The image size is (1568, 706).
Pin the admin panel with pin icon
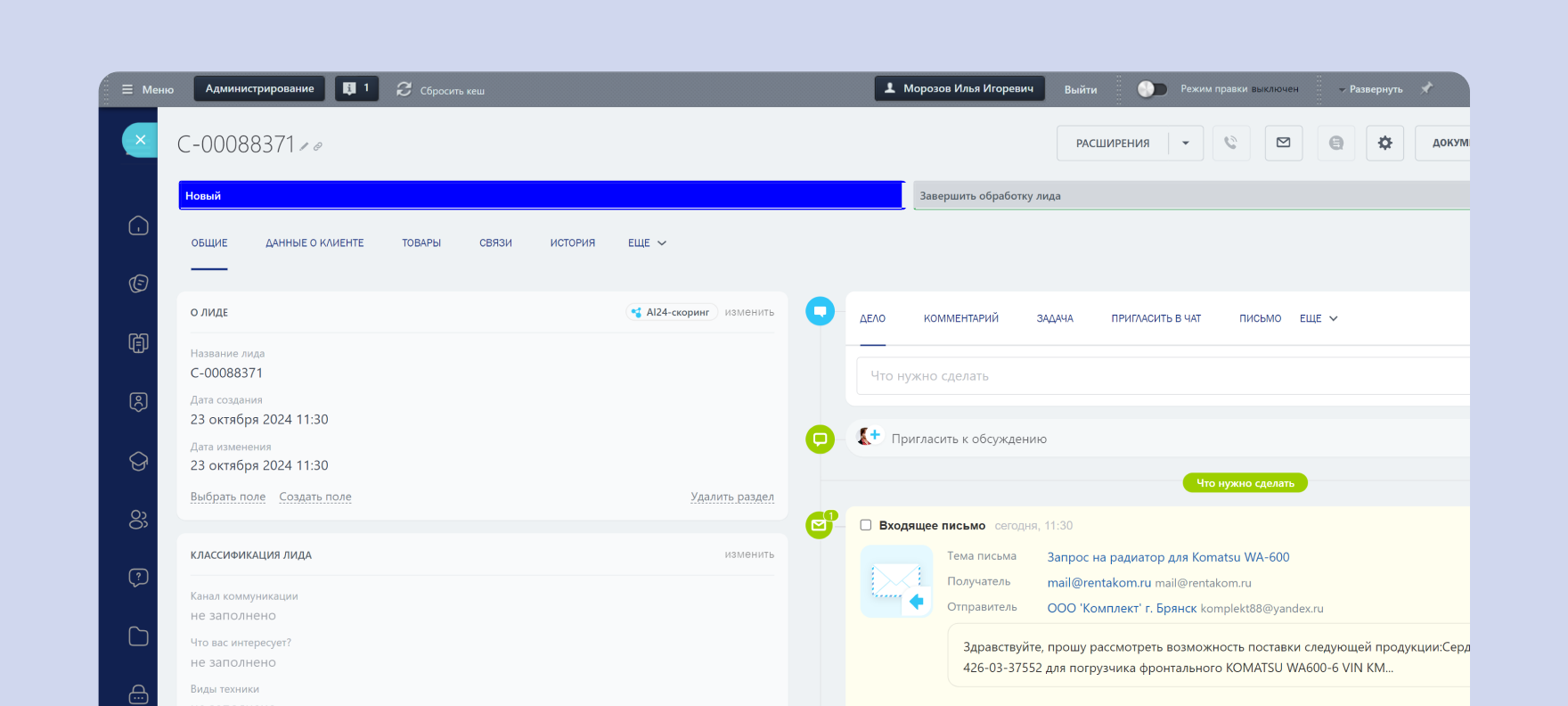(1426, 88)
